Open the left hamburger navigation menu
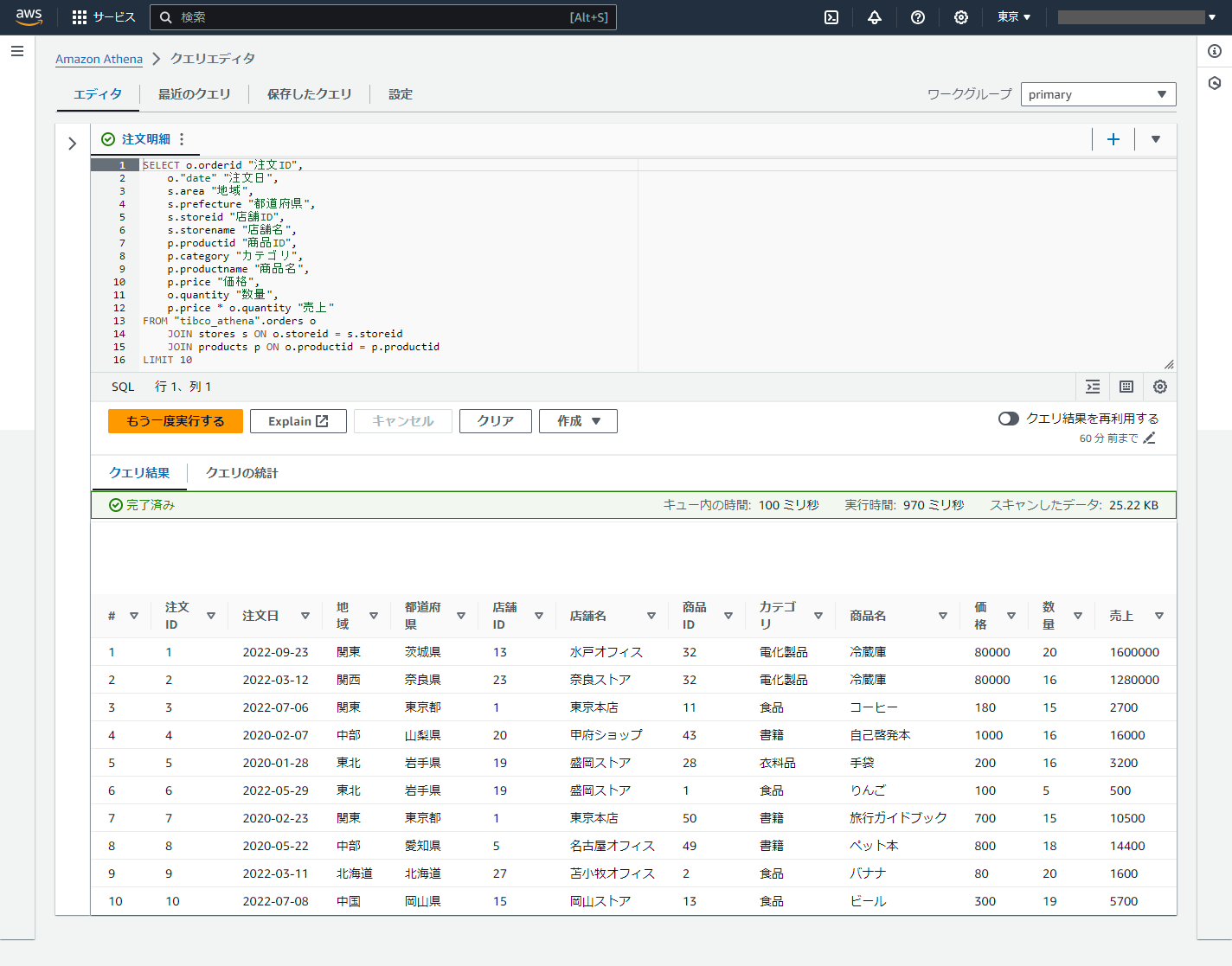The image size is (1232, 966). pos(17,51)
